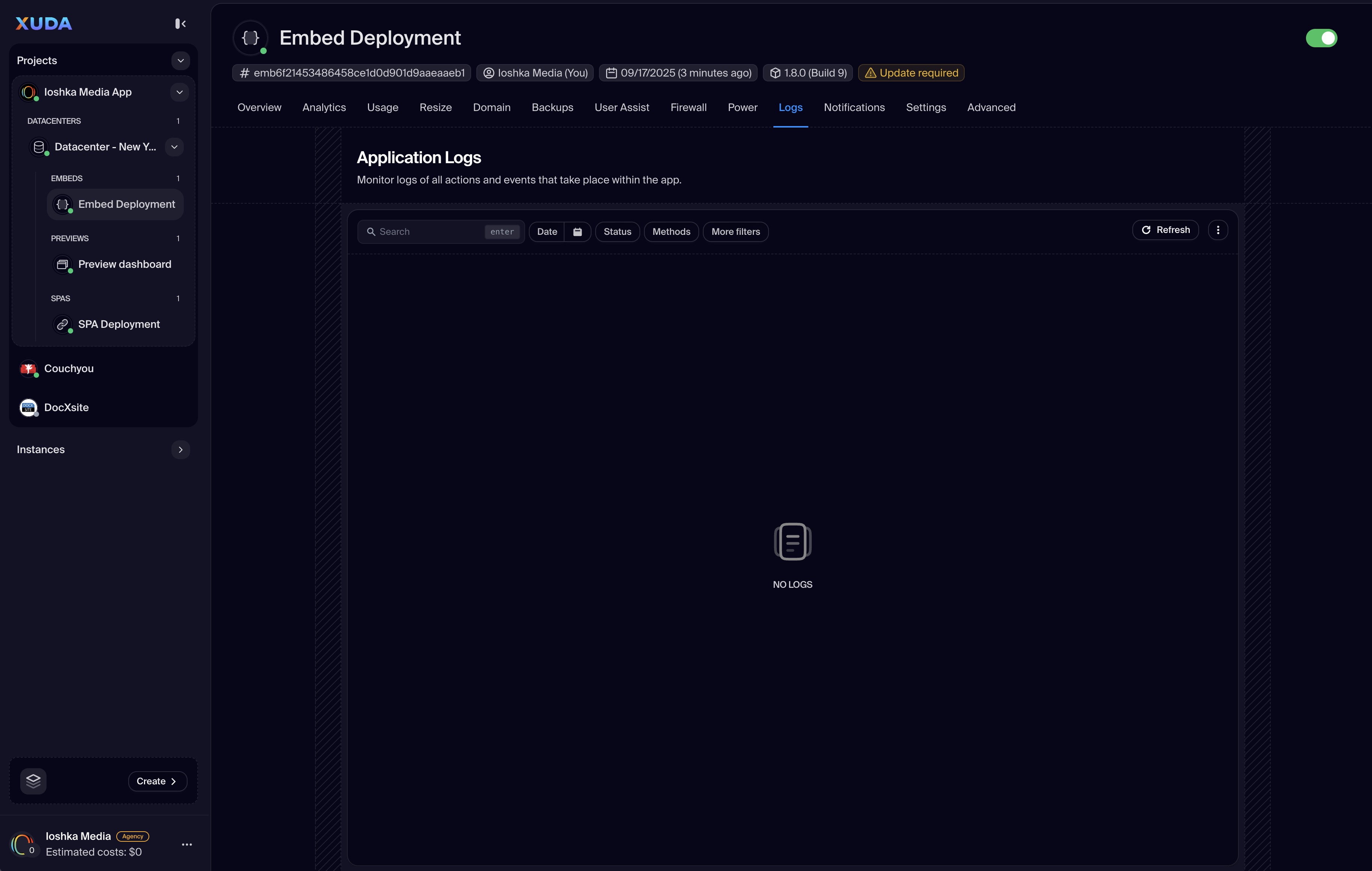Click the layers stack icon near Create

point(33,781)
